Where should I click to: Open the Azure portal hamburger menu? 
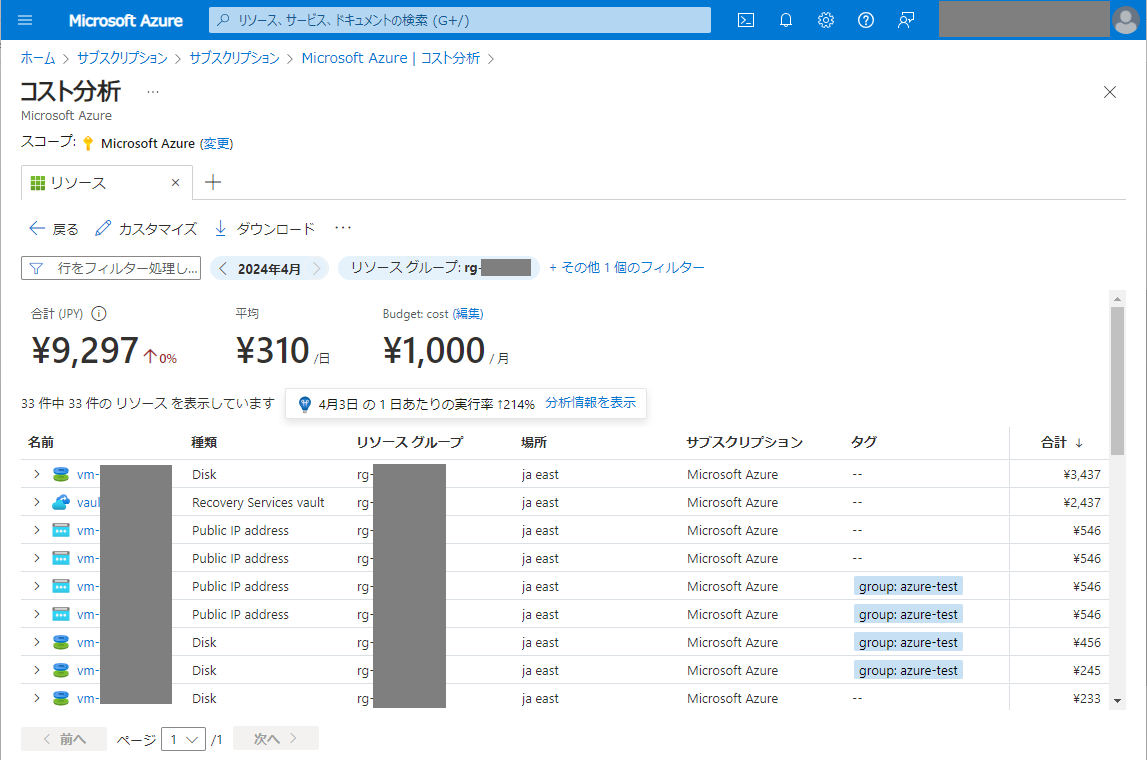tap(25, 20)
